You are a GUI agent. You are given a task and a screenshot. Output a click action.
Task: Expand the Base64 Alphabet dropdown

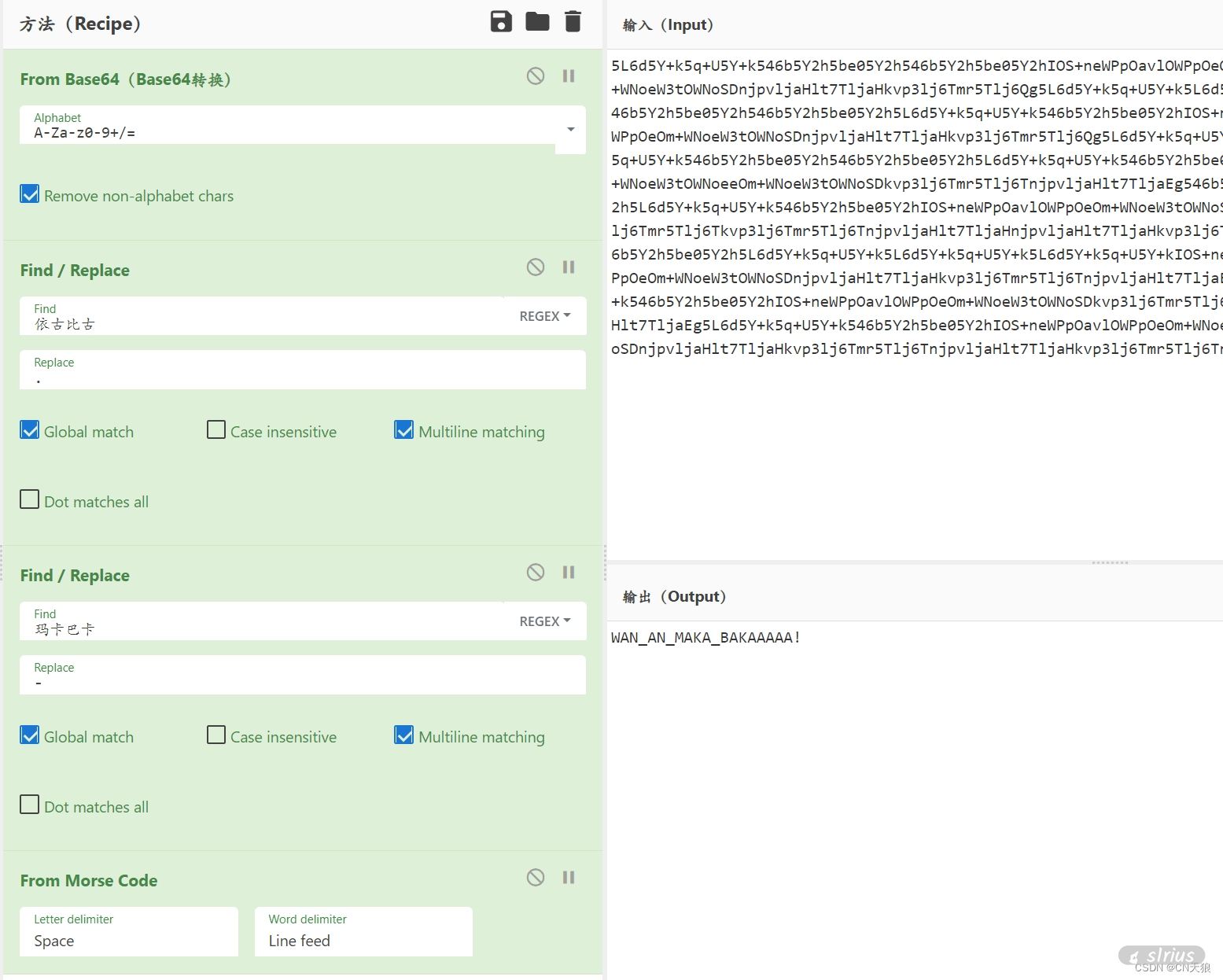pyautogui.click(x=570, y=130)
